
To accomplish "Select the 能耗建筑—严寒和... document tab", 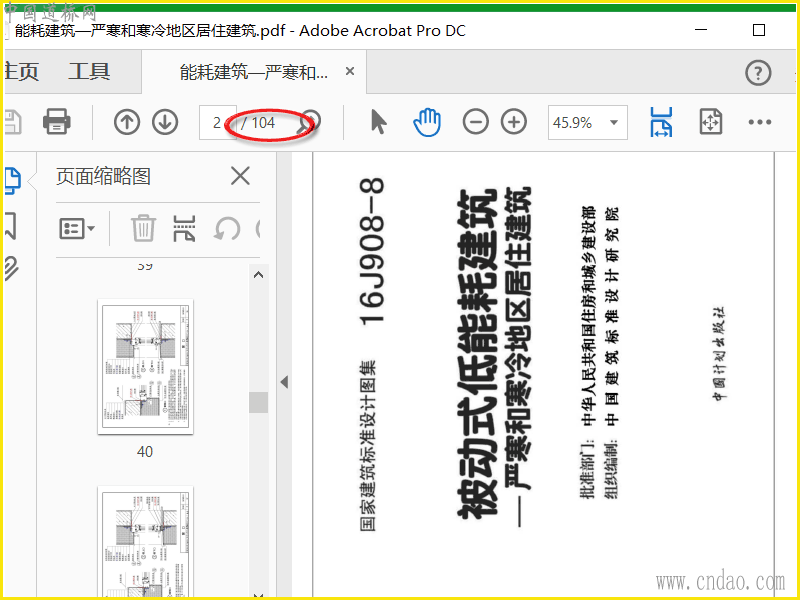I will click(254, 72).
